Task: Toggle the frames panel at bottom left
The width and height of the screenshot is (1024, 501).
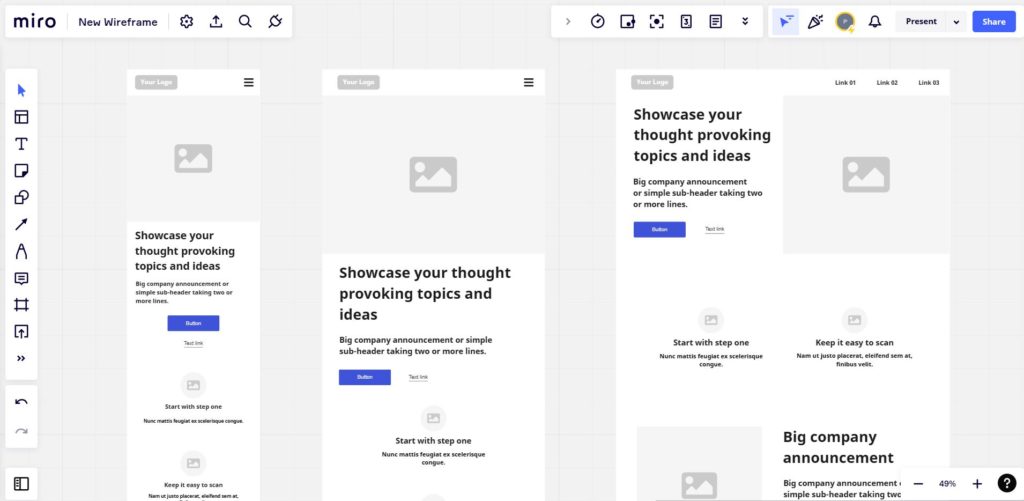Action: 22,484
